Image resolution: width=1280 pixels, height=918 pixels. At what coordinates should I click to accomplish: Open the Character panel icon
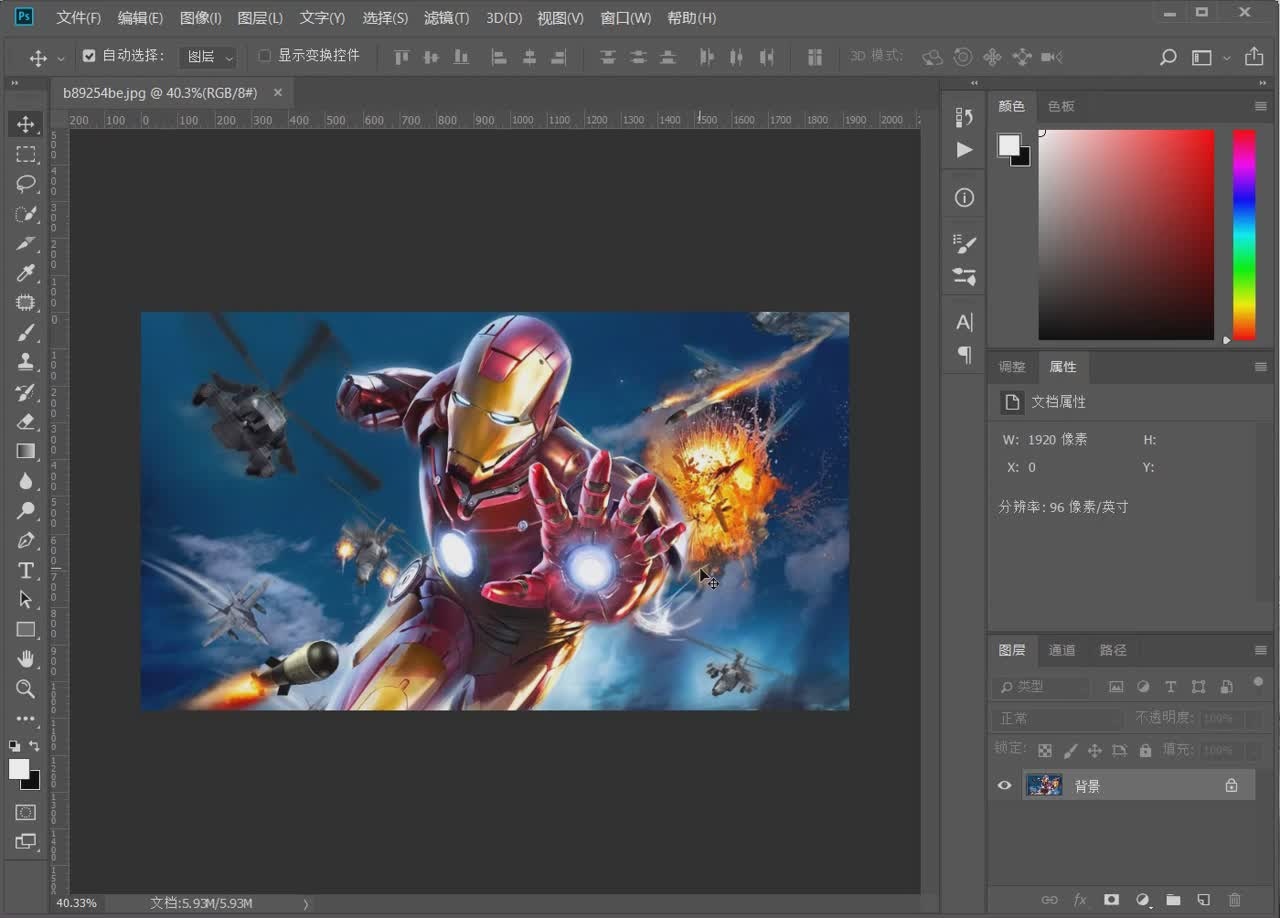pyautogui.click(x=964, y=322)
